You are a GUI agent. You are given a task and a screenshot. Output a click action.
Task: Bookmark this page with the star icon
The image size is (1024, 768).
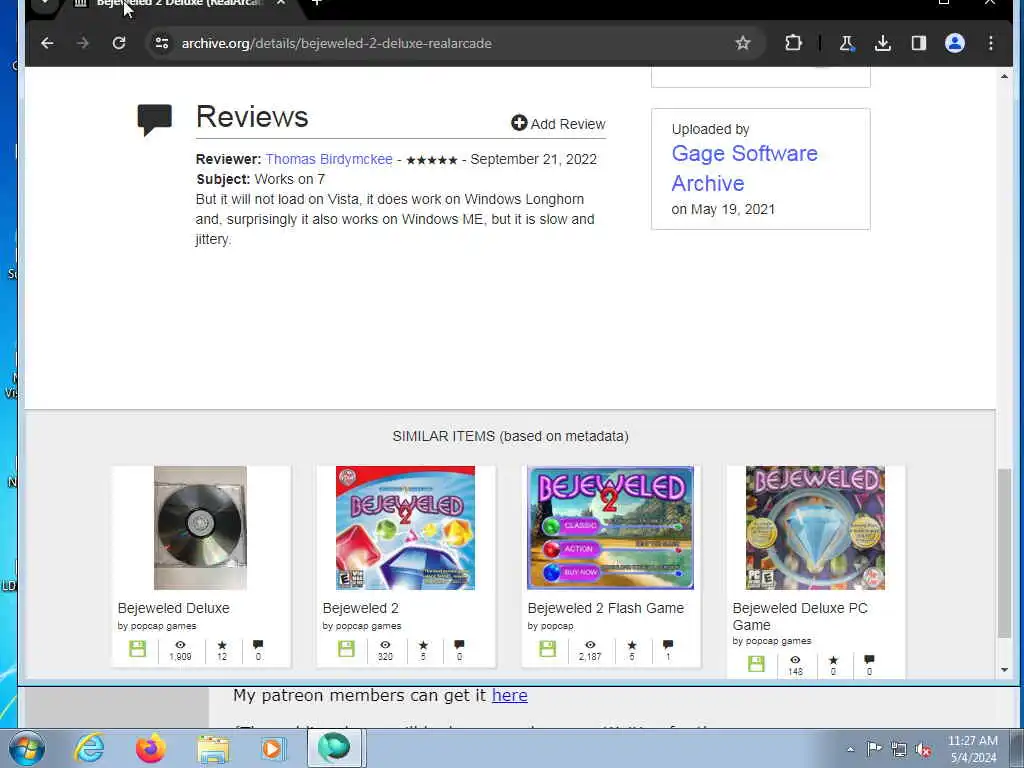[x=743, y=43]
